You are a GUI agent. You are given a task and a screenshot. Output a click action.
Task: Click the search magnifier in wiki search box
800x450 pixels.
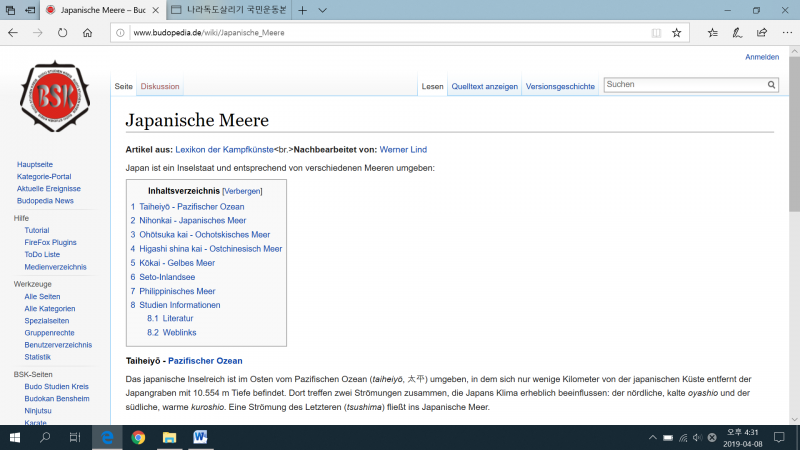tap(771, 86)
